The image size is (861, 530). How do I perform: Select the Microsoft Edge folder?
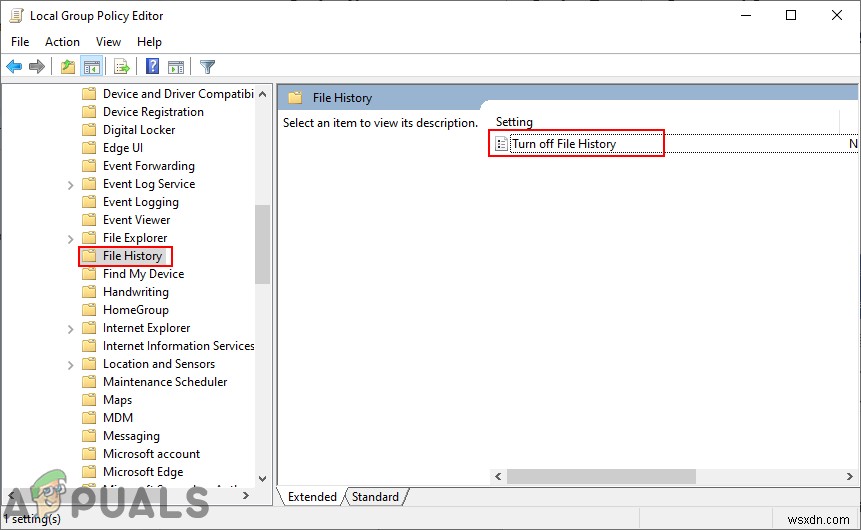(143, 472)
